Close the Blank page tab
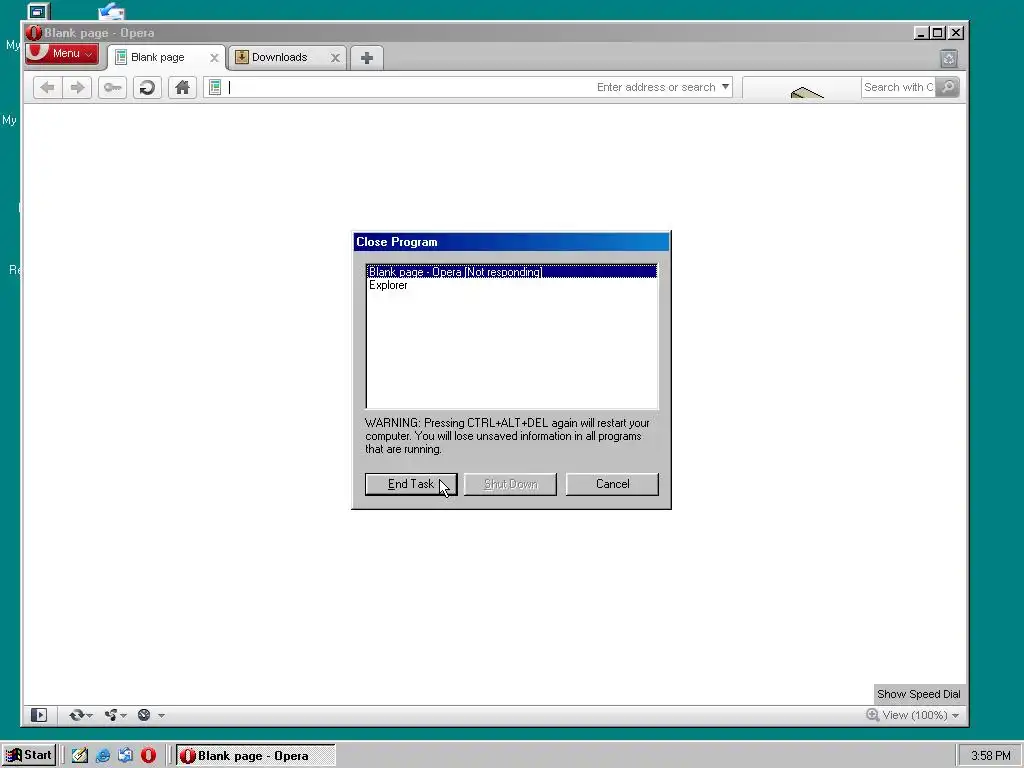 coord(214,58)
